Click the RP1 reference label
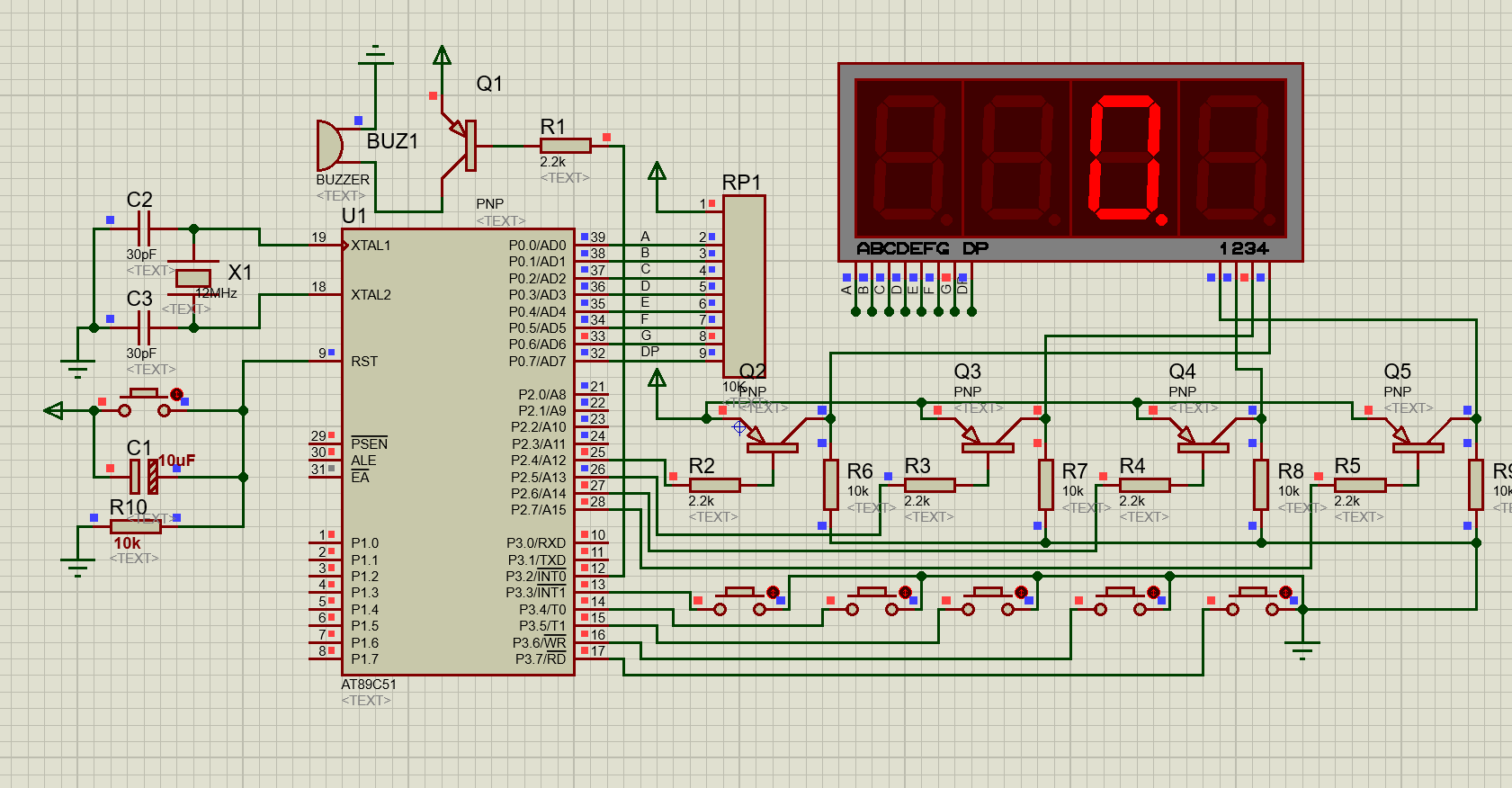This screenshot has height=788, width=1512. click(741, 183)
